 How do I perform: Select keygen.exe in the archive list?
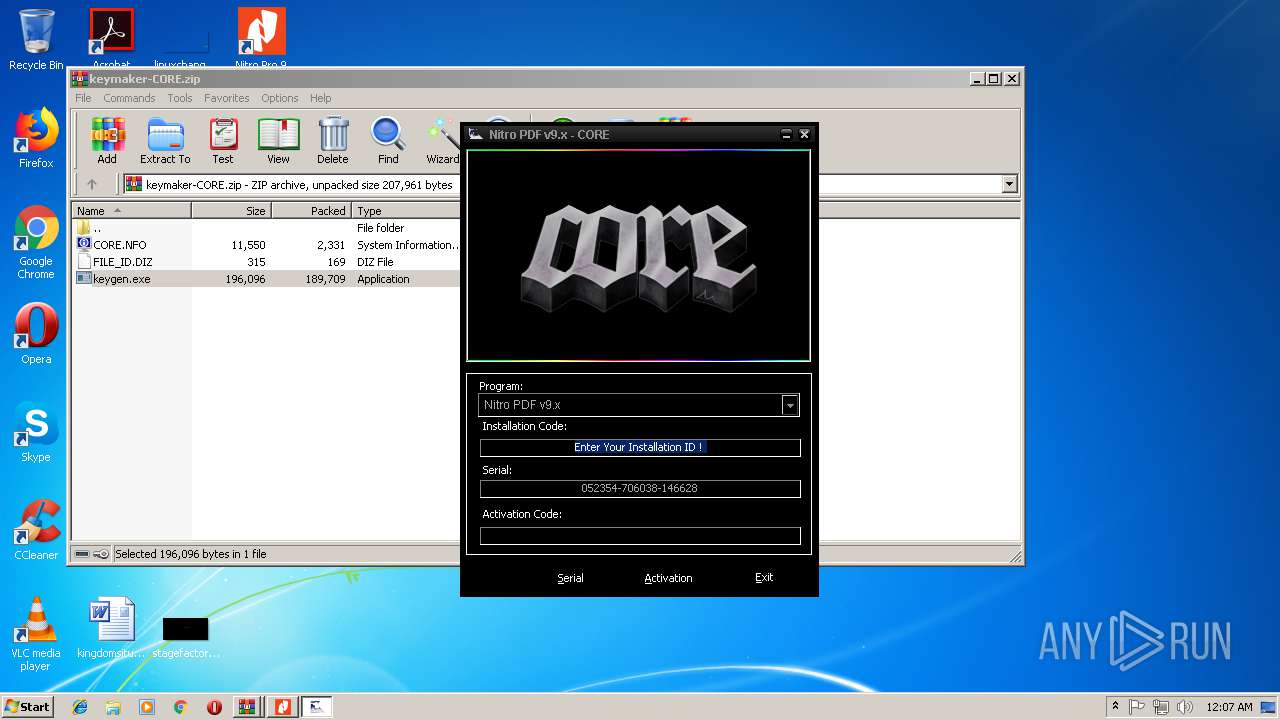tap(266, 279)
